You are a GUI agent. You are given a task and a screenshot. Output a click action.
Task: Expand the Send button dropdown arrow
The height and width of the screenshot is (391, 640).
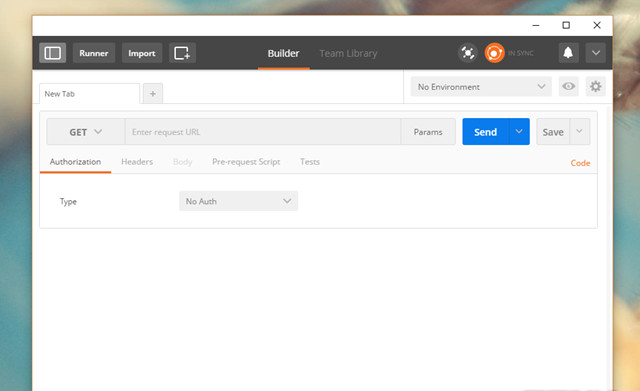coord(519,131)
